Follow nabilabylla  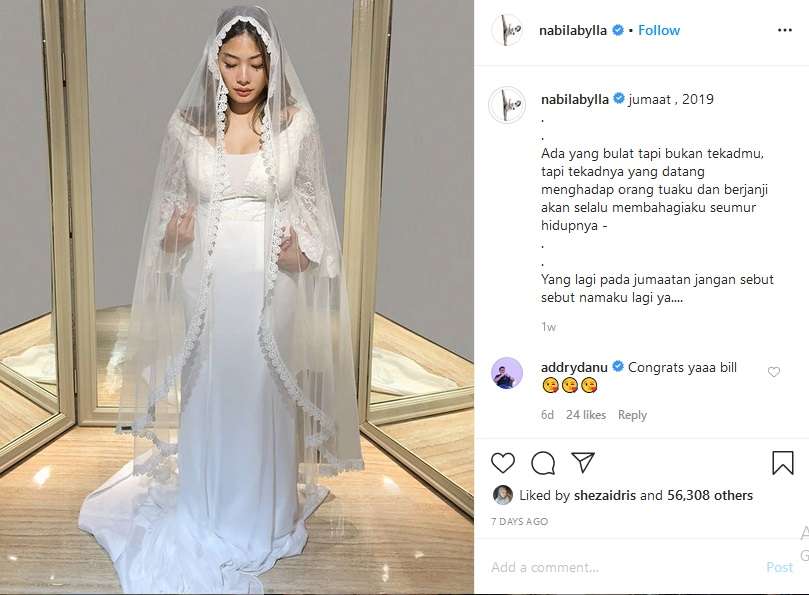(x=659, y=30)
